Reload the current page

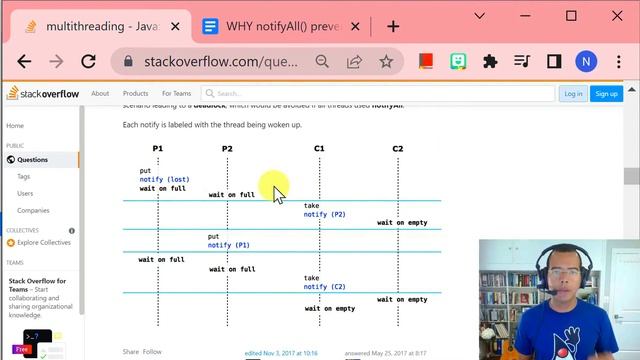pos(88,62)
